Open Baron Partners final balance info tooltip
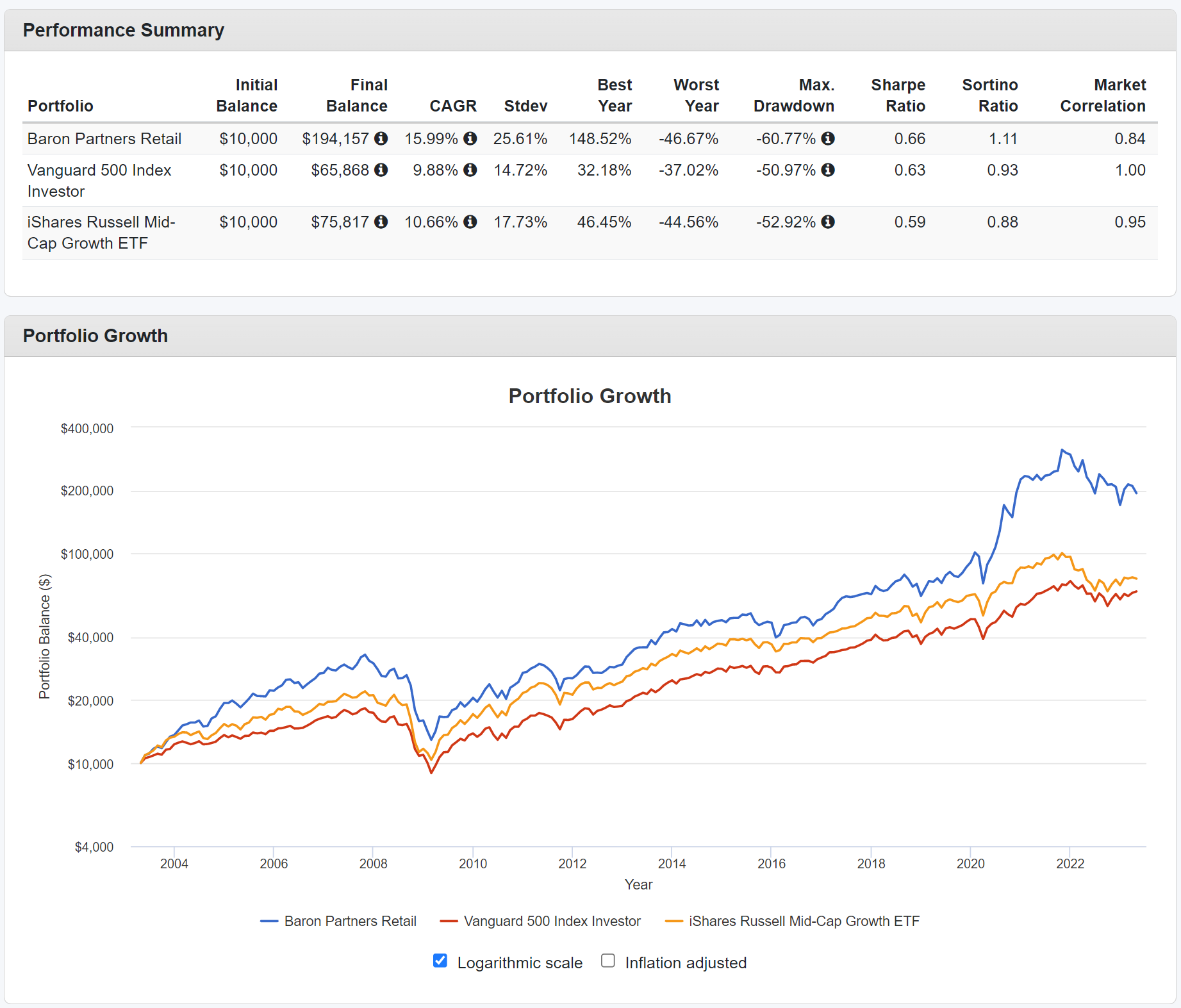Viewport: 1181px width, 1008px height. pos(382,138)
